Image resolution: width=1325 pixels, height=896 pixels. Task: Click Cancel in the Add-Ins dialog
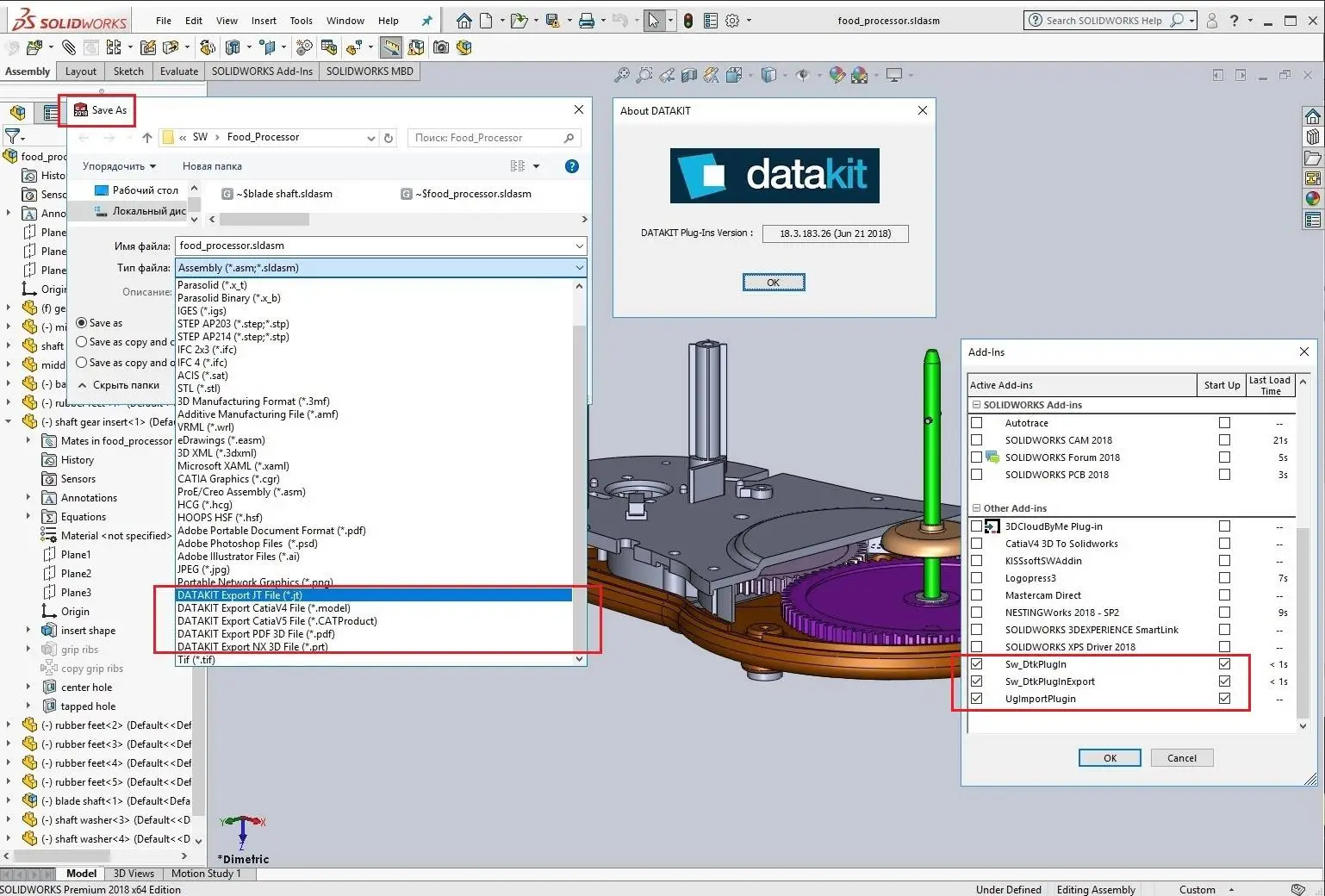pos(1181,758)
